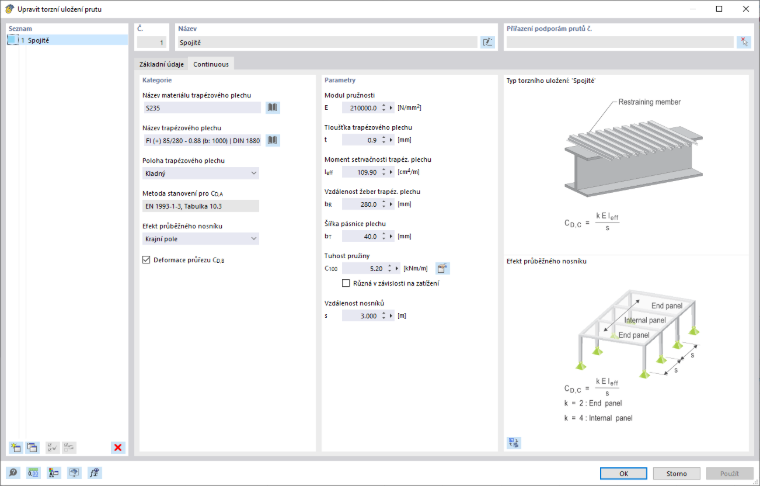Click into the Název field with Spojitě

coord(327,42)
